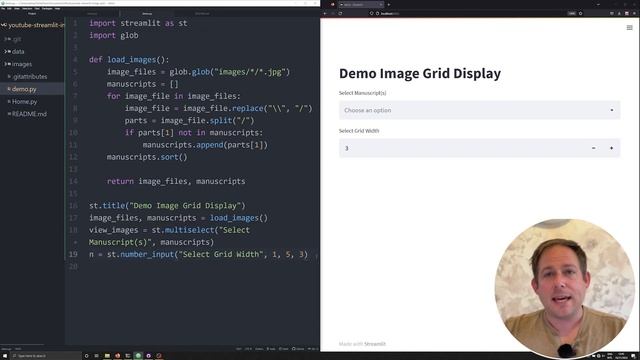Open the Atom editor taskbar icon

[138, 356]
